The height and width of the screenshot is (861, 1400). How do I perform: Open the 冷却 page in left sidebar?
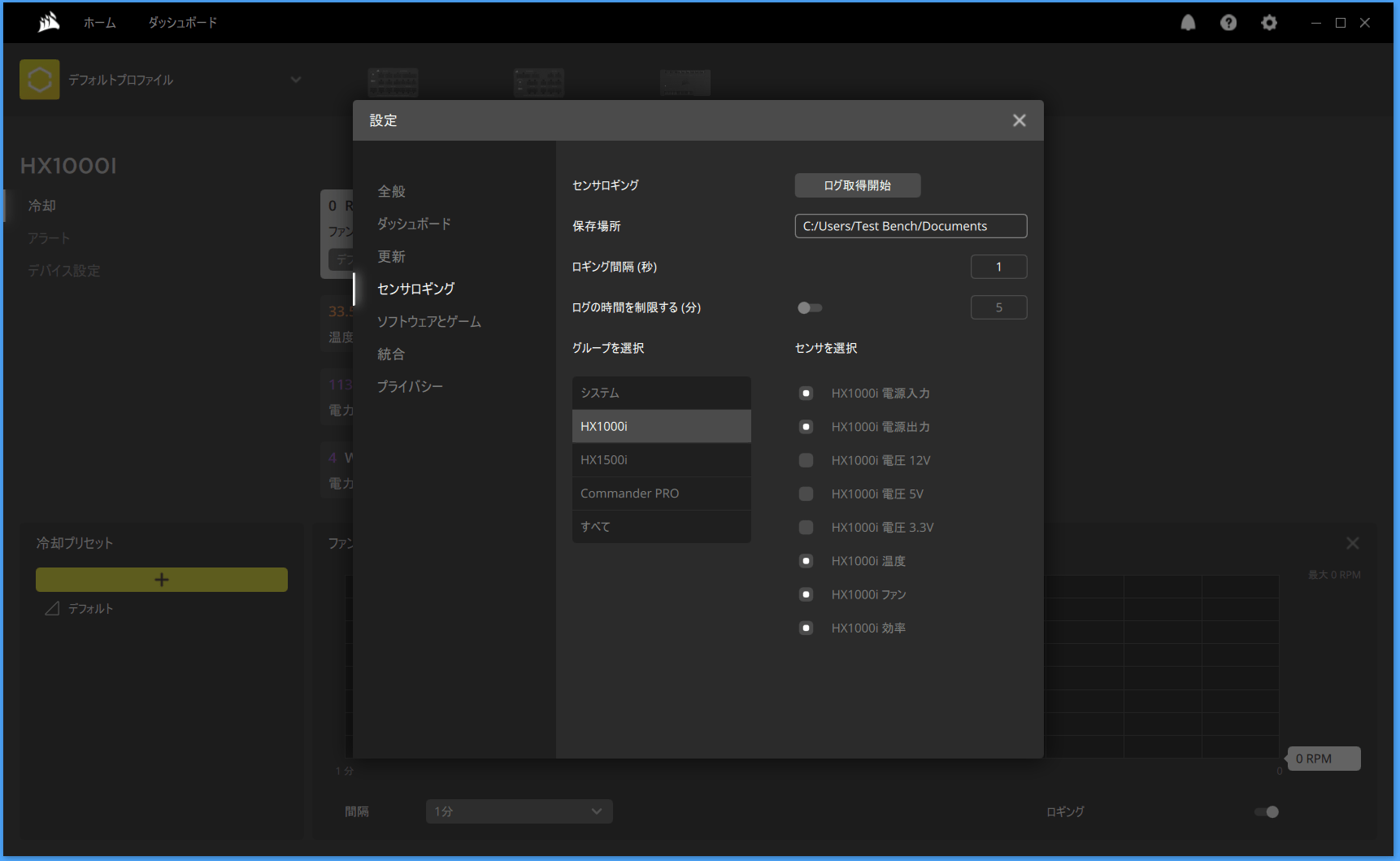(41, 206)
